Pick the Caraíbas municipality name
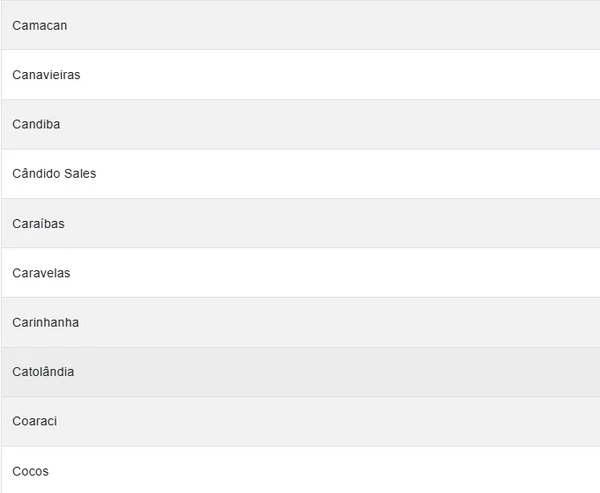Image resolution: width=600 pixels, height=493 pixels. point(38,223)
